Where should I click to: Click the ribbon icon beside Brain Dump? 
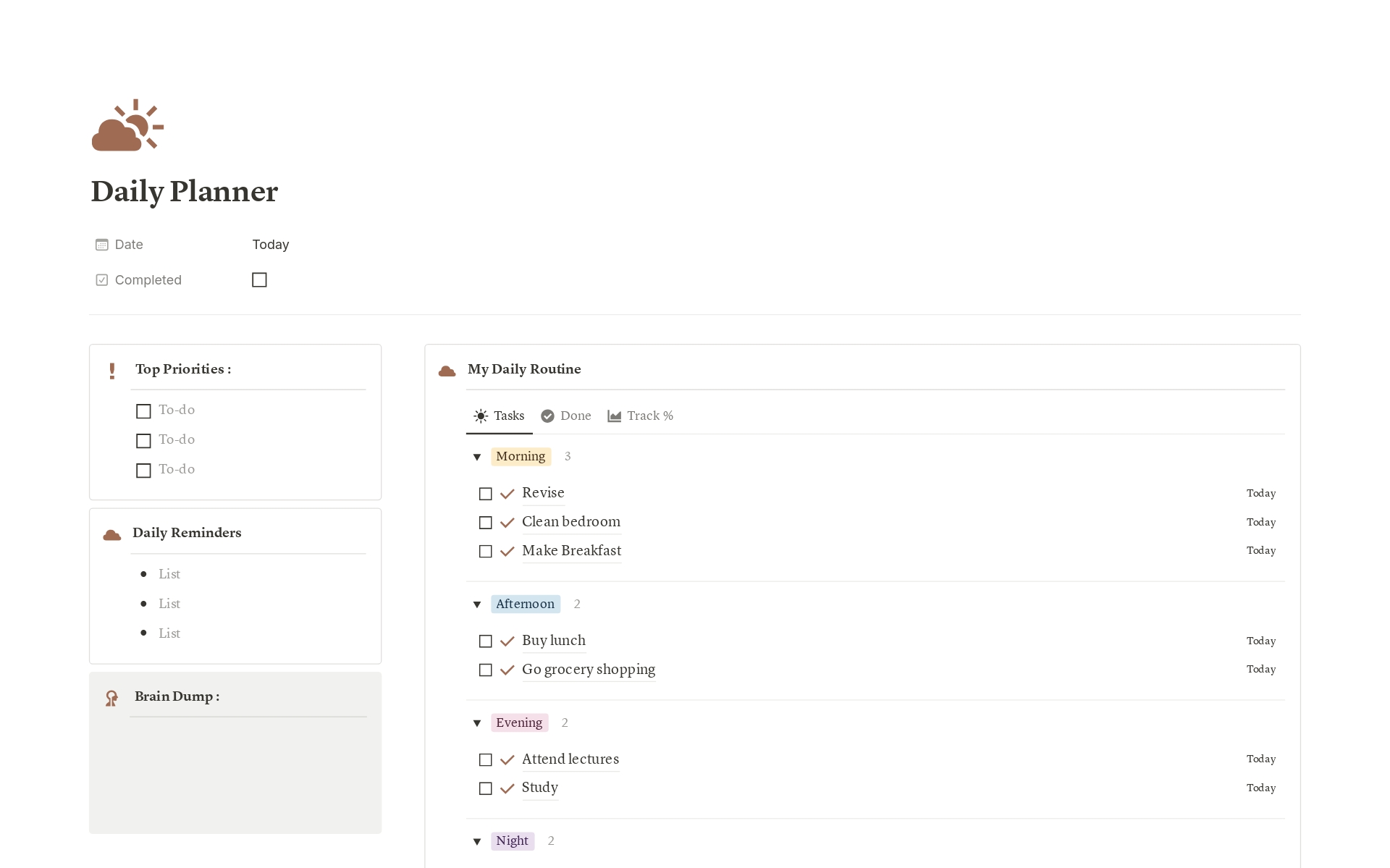(x=111, y=697)
